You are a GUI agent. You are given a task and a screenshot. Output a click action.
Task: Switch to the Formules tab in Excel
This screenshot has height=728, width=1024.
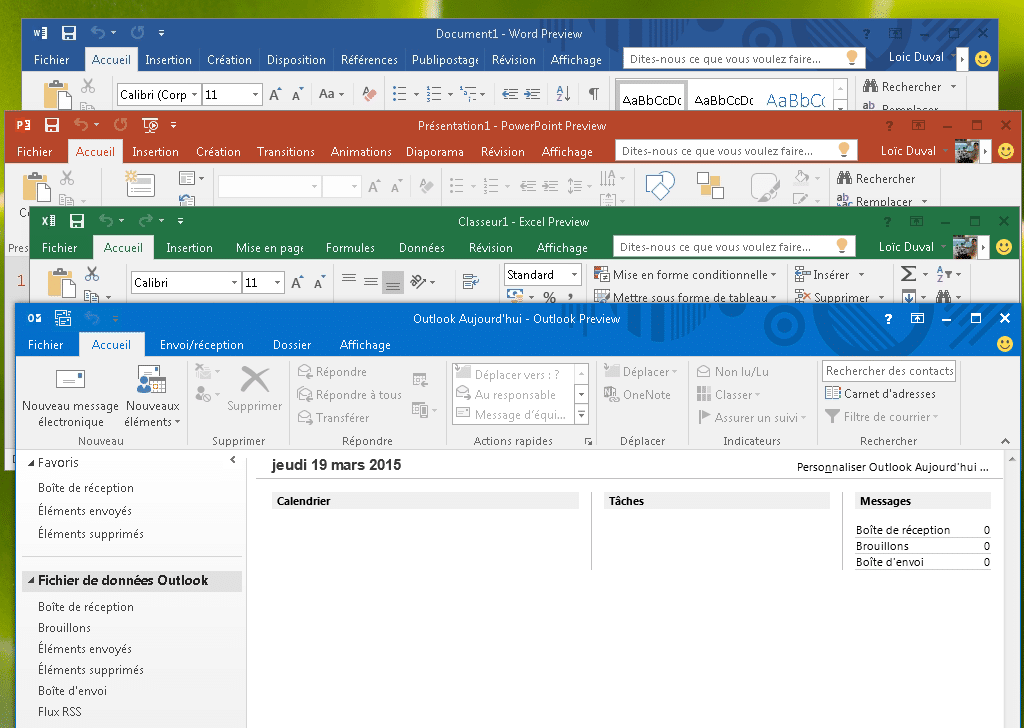(350, 247)
